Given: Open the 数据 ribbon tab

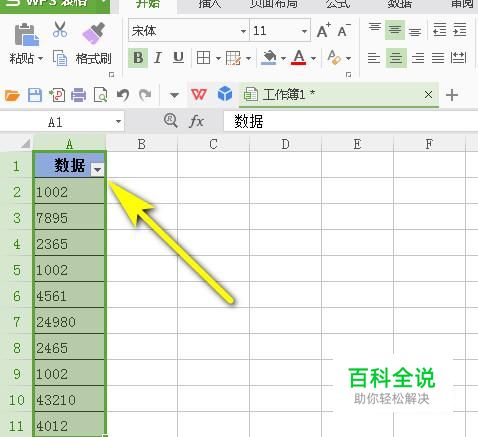Looking at the screenshot, I should click(x=399, y=4).
